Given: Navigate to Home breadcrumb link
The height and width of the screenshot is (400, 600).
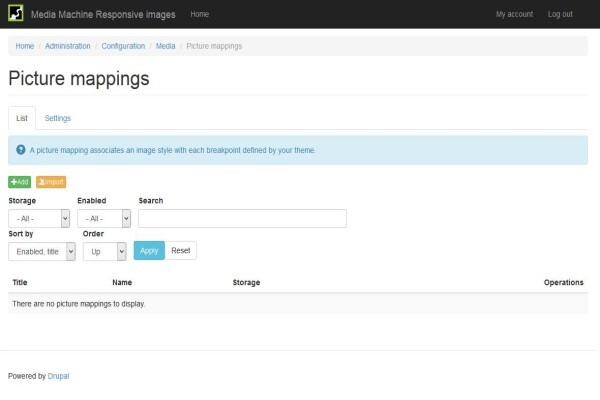Looking at the screenshot, I should tap(25, 46).
